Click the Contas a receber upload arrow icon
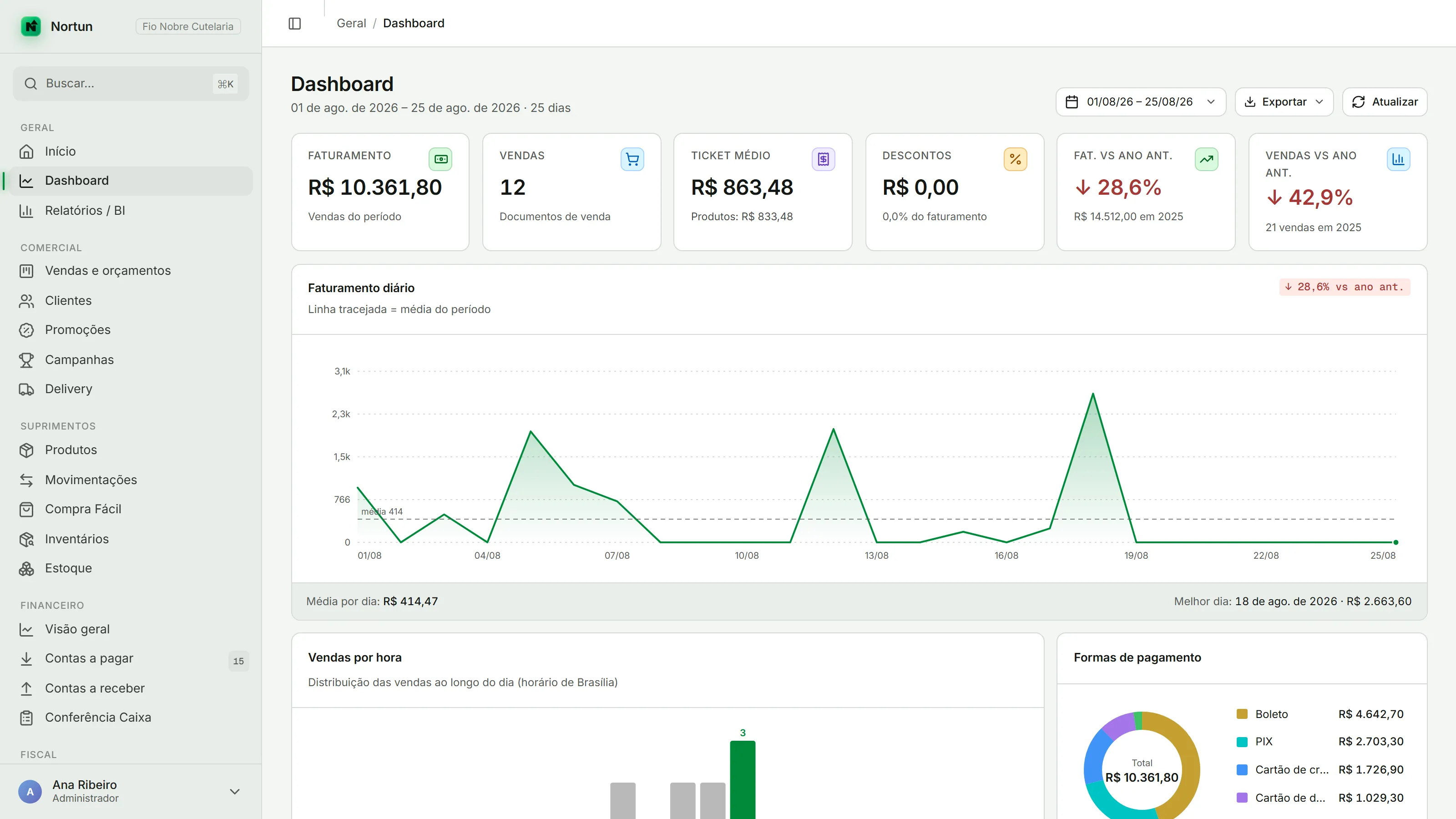 coord(26,688)
